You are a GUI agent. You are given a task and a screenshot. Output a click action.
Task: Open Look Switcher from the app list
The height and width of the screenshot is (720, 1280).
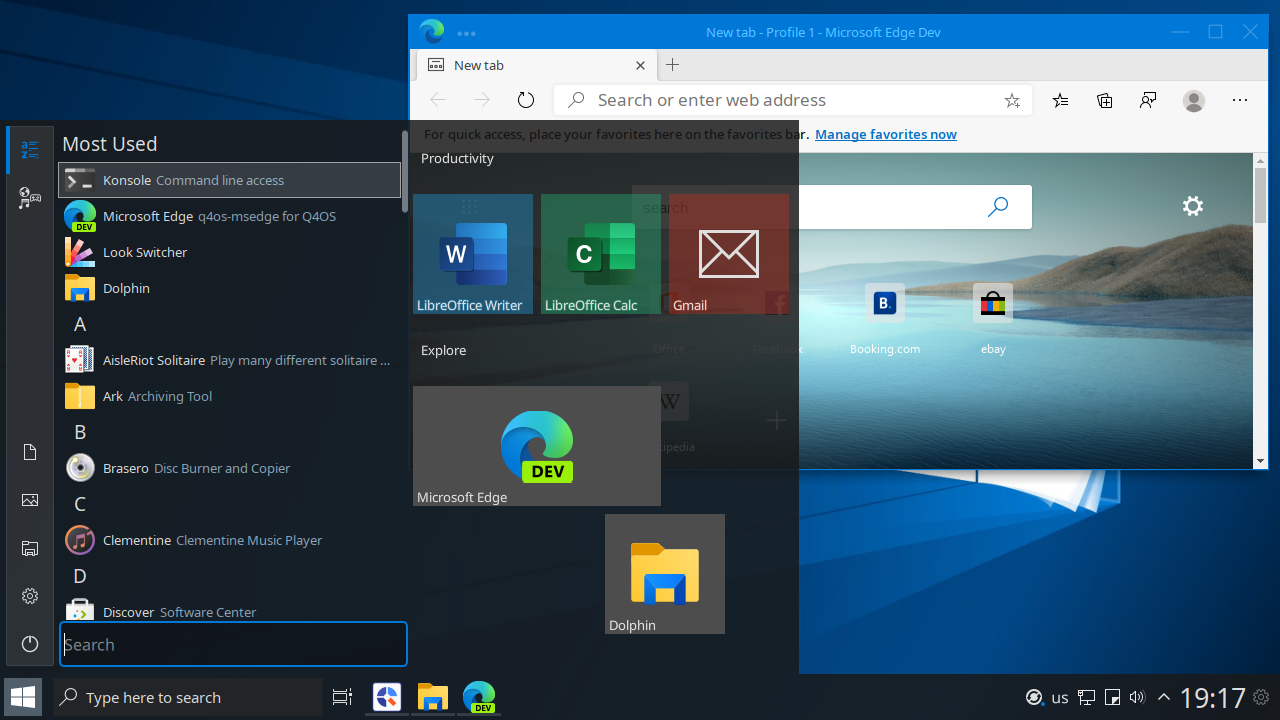tap(230, 252)
